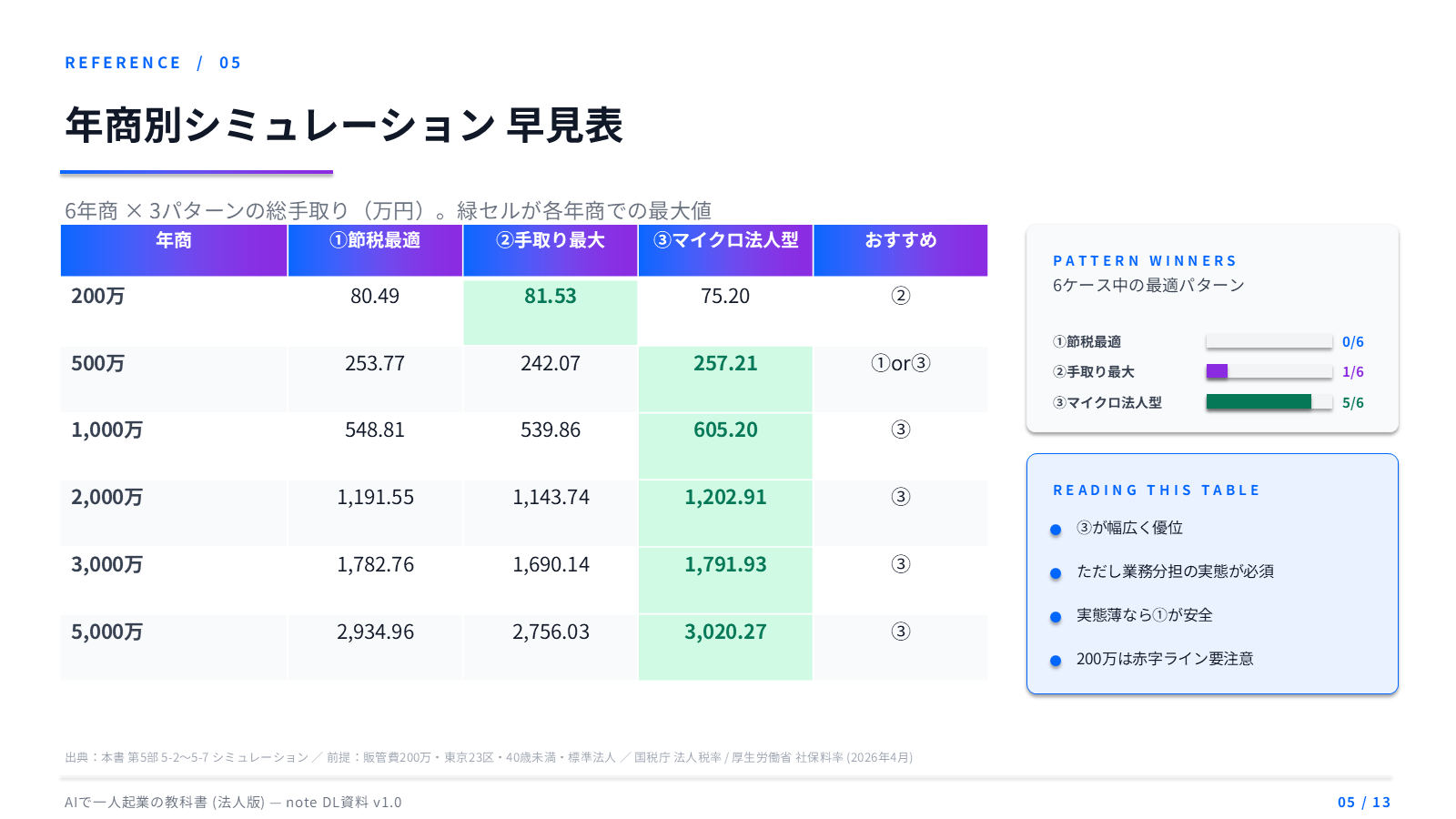Viewport: 1456px width, 819px height.
Task: Select the 200万 row label
Action: (x=98, y=297)
